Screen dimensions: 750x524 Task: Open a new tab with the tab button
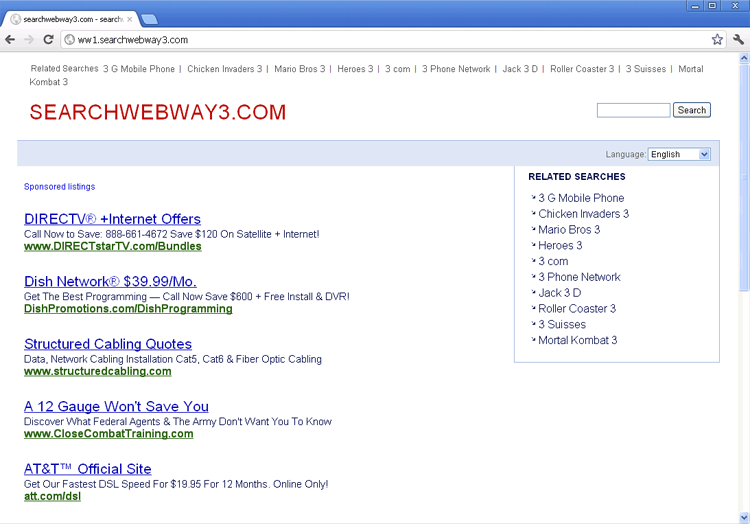pos(149,19)
